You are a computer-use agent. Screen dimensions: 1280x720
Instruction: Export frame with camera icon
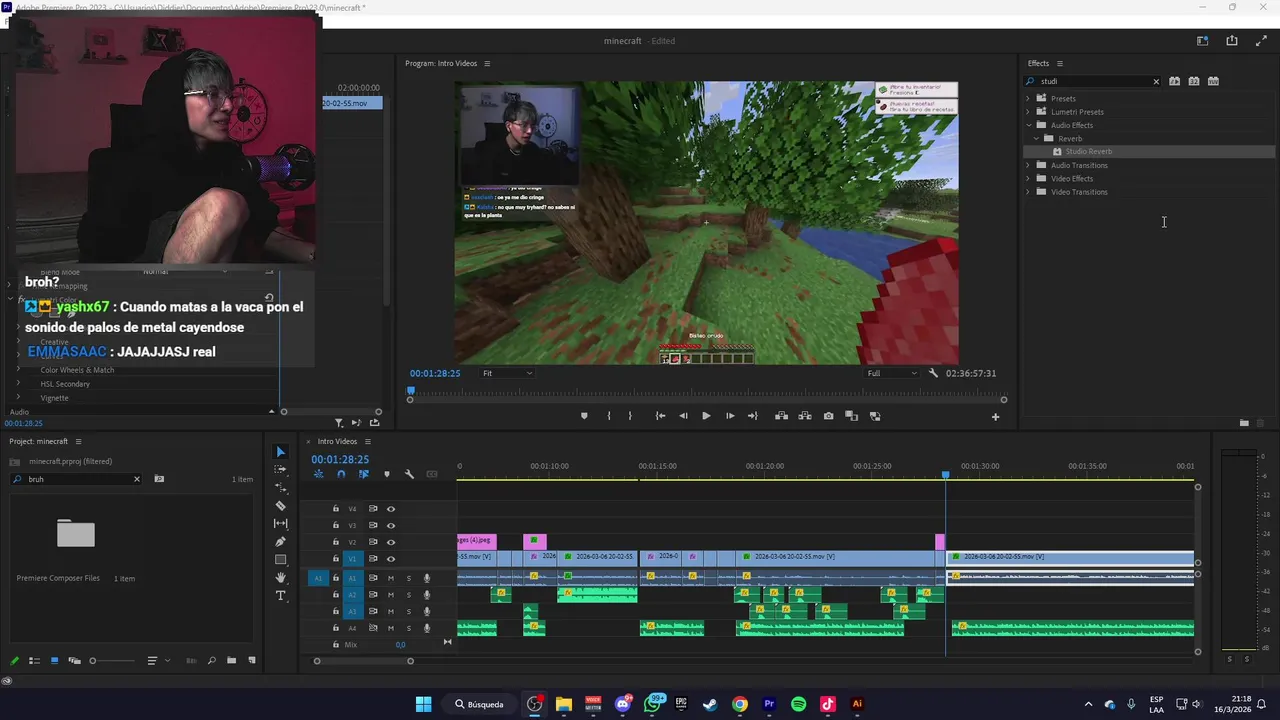828,416
